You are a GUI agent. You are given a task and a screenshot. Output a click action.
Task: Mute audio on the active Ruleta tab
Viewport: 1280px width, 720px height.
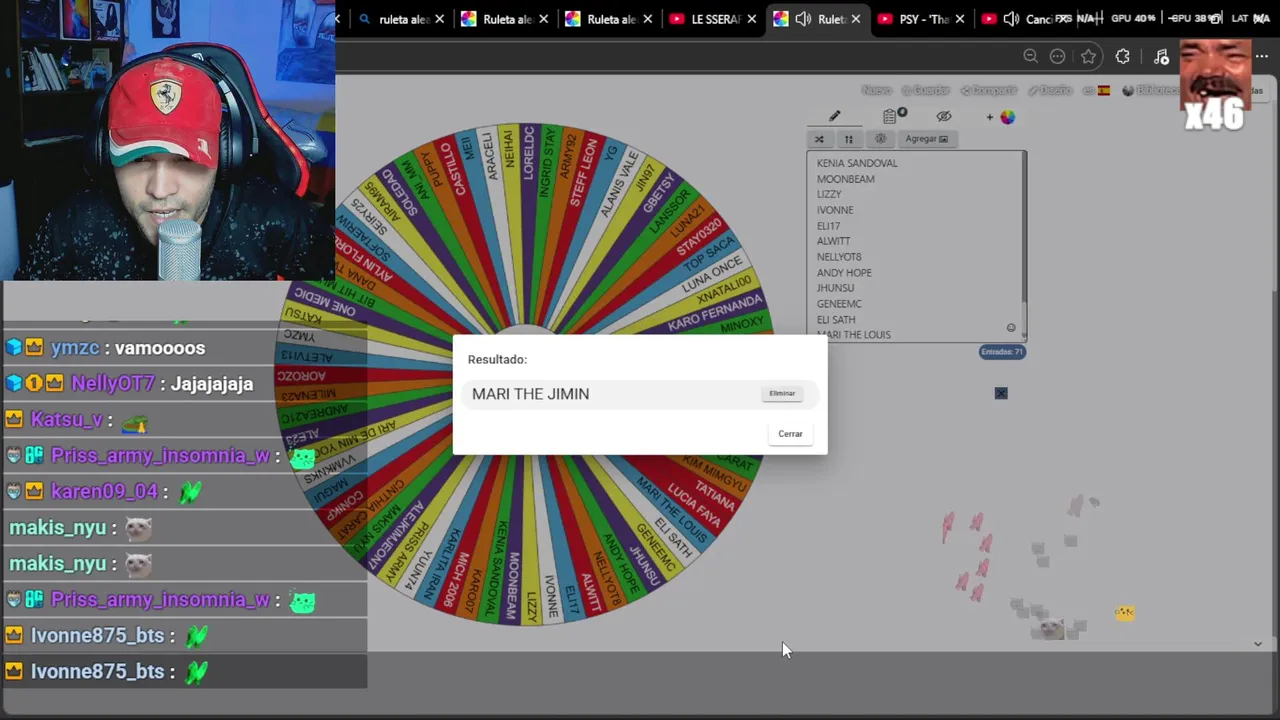[803, 19]
